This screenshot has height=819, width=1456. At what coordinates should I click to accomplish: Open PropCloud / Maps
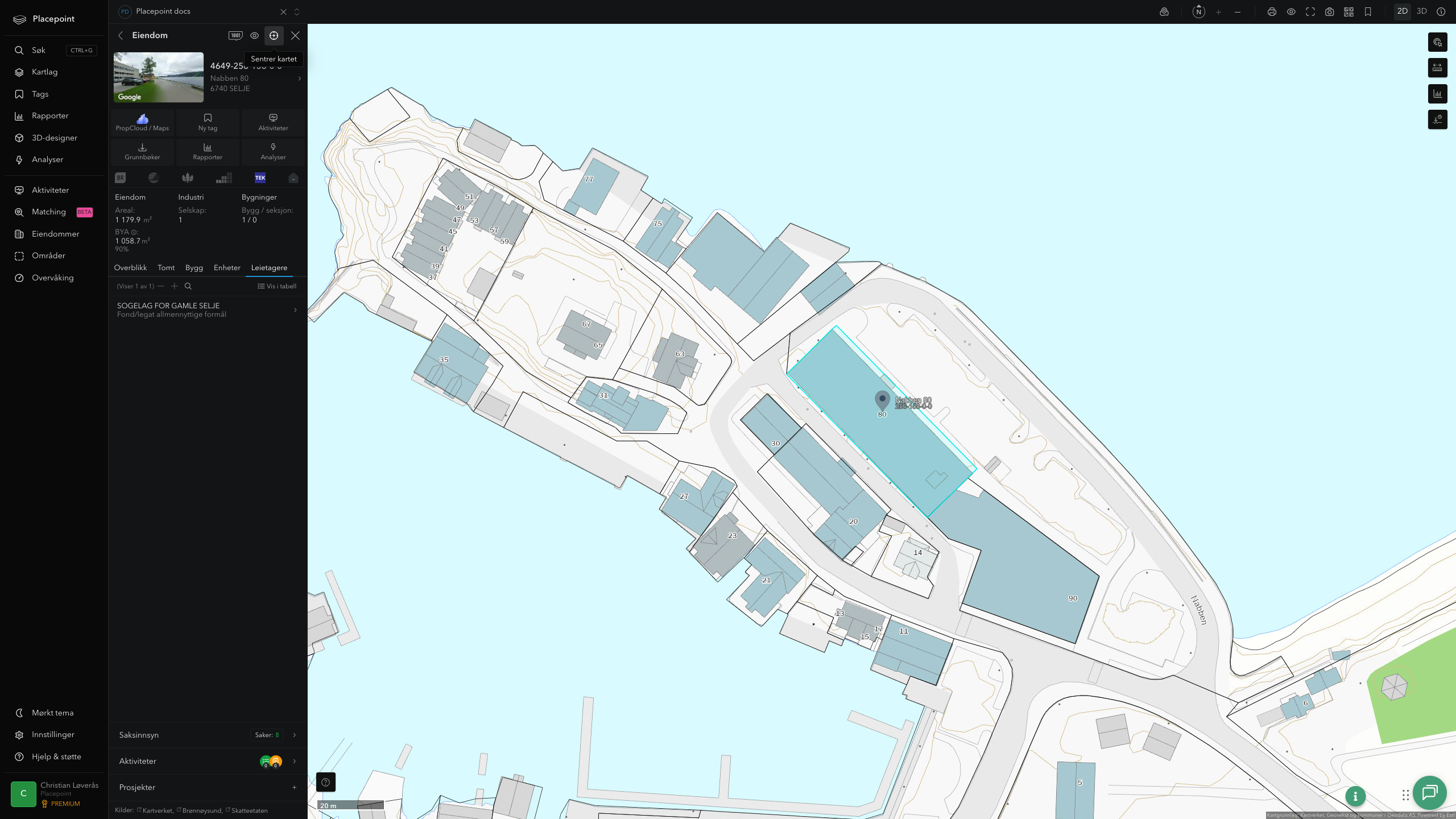(x=142, y=122)
